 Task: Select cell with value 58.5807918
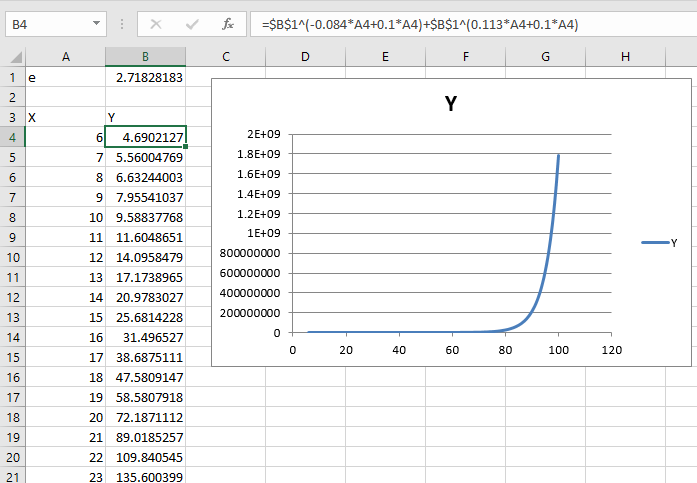pos(145,397)
